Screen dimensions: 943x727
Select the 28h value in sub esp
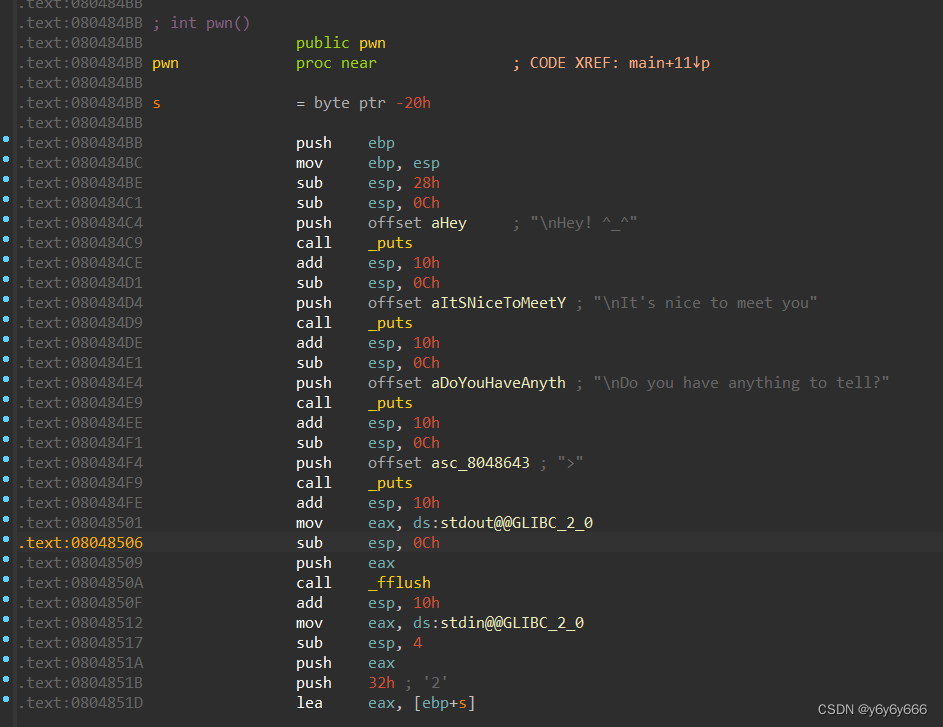426,183
